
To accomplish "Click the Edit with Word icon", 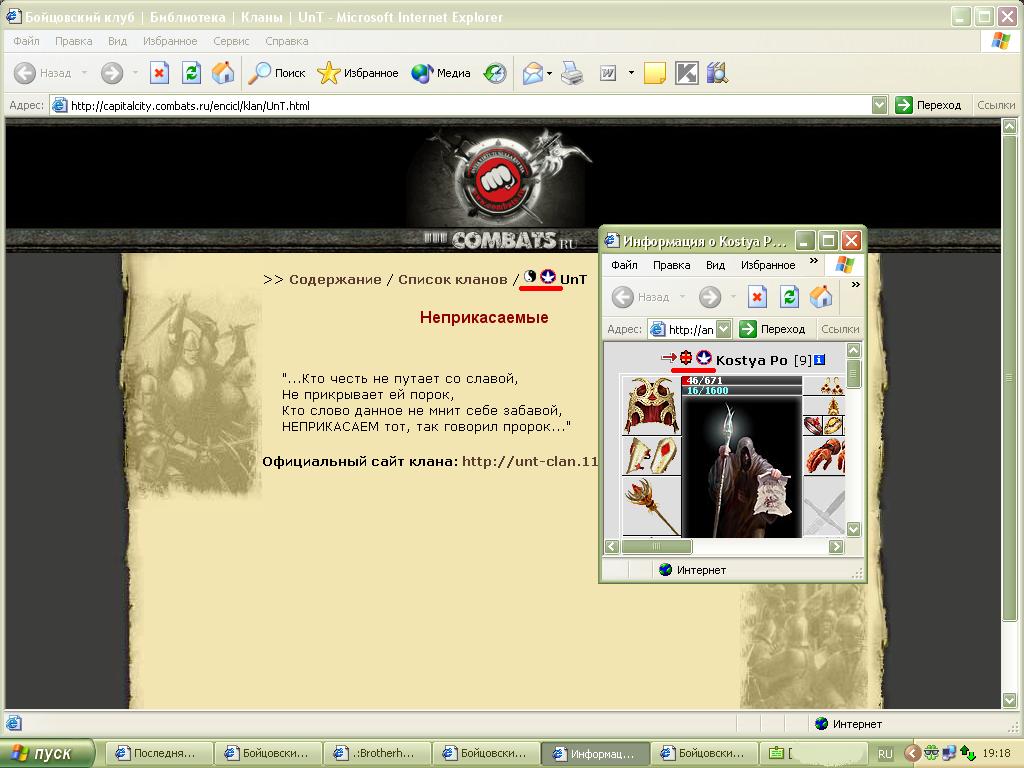I will click(x=608, y=73).
